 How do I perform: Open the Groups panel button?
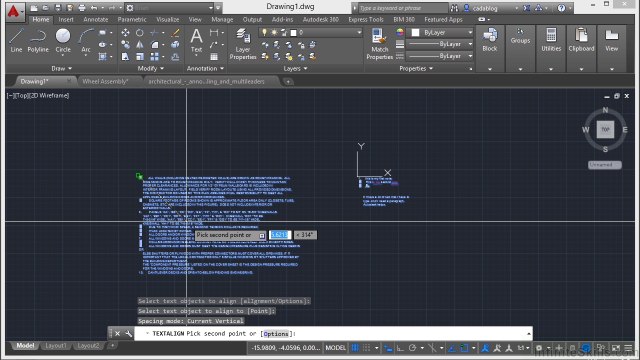520,48
